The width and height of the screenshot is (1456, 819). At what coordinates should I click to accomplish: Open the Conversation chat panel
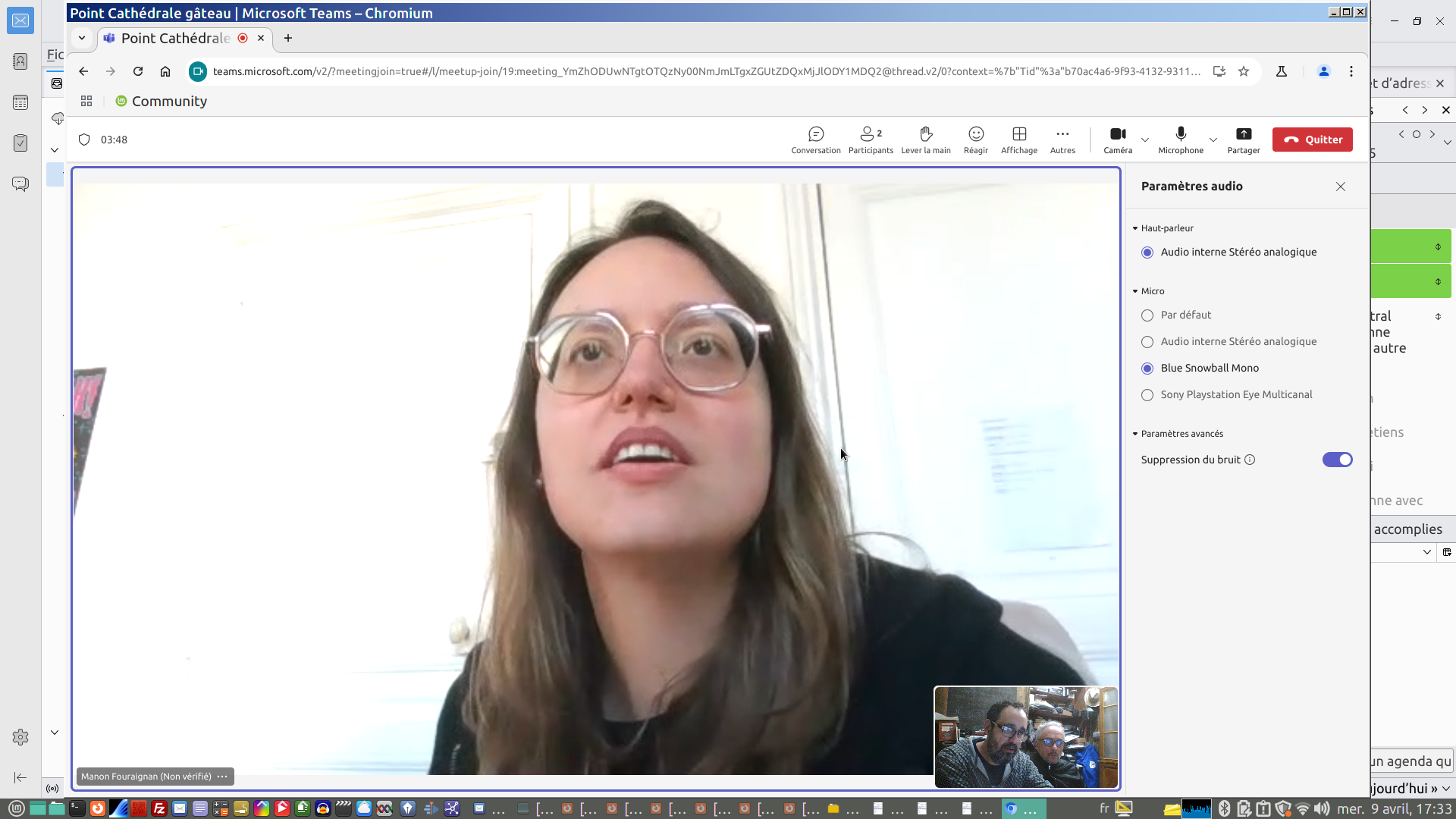pyautogui.click(x=815, y=140)
